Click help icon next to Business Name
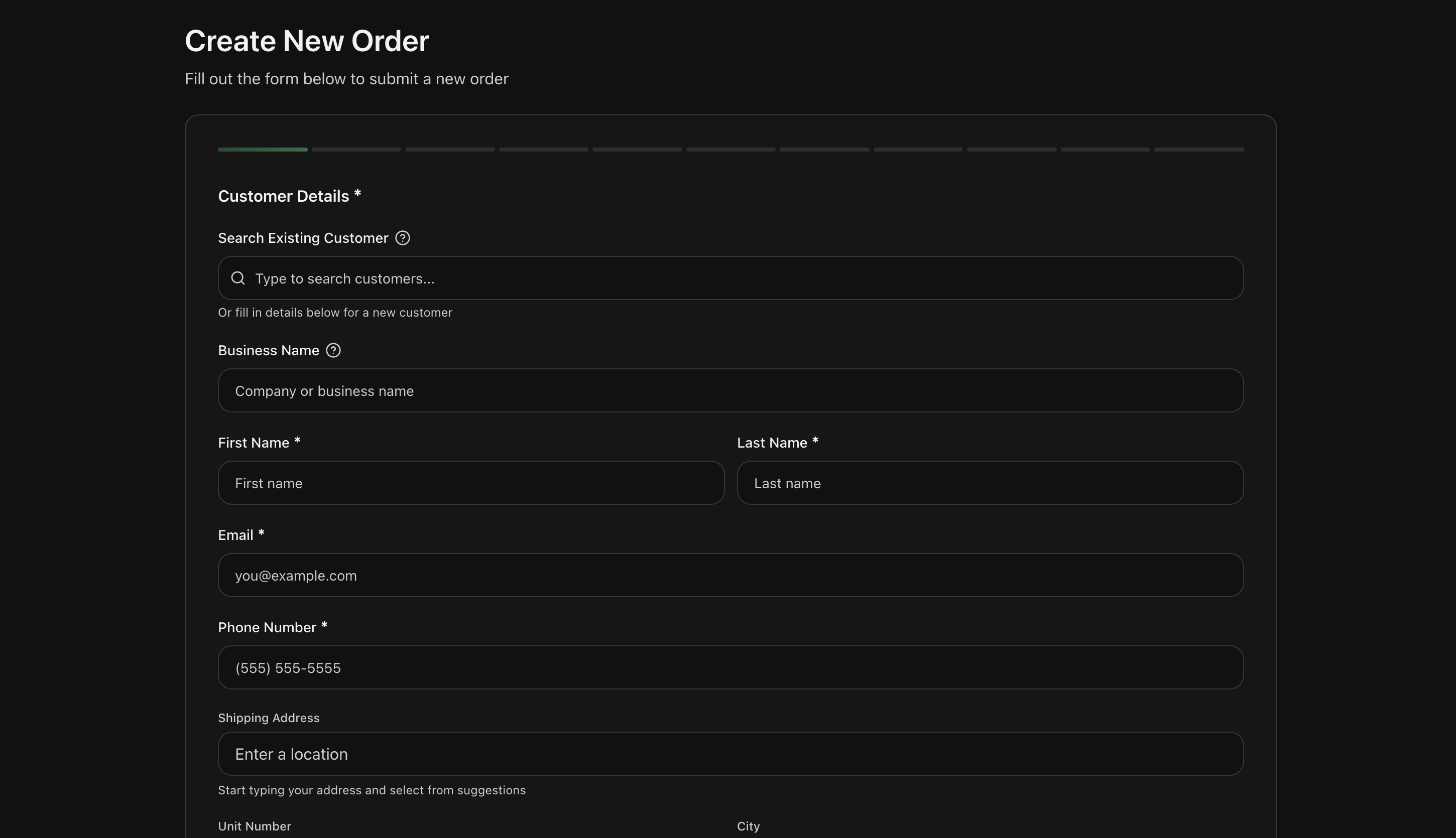This screenshot has height=838, width=1456. (333, 351)
